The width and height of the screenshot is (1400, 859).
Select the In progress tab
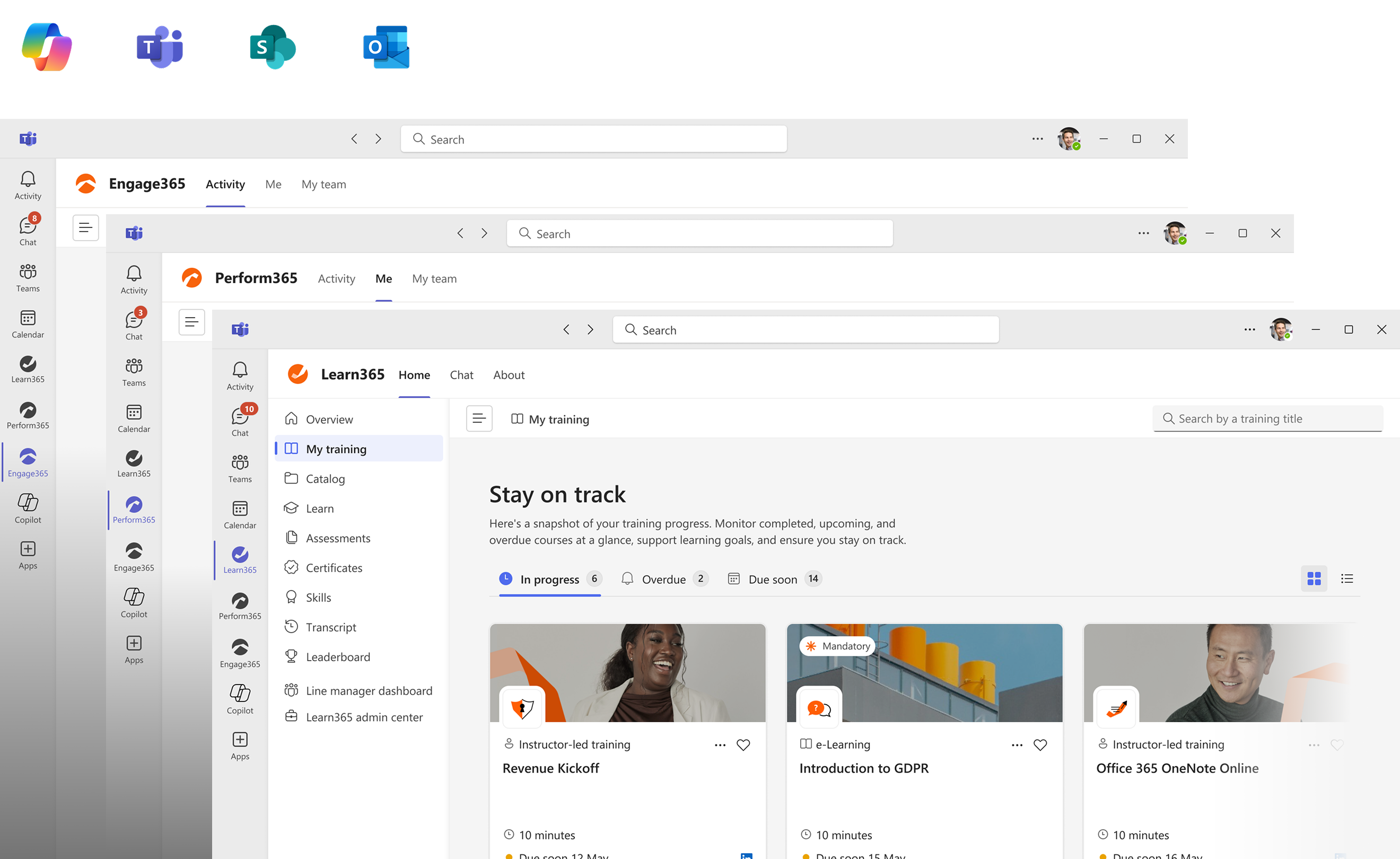[550, 579]
